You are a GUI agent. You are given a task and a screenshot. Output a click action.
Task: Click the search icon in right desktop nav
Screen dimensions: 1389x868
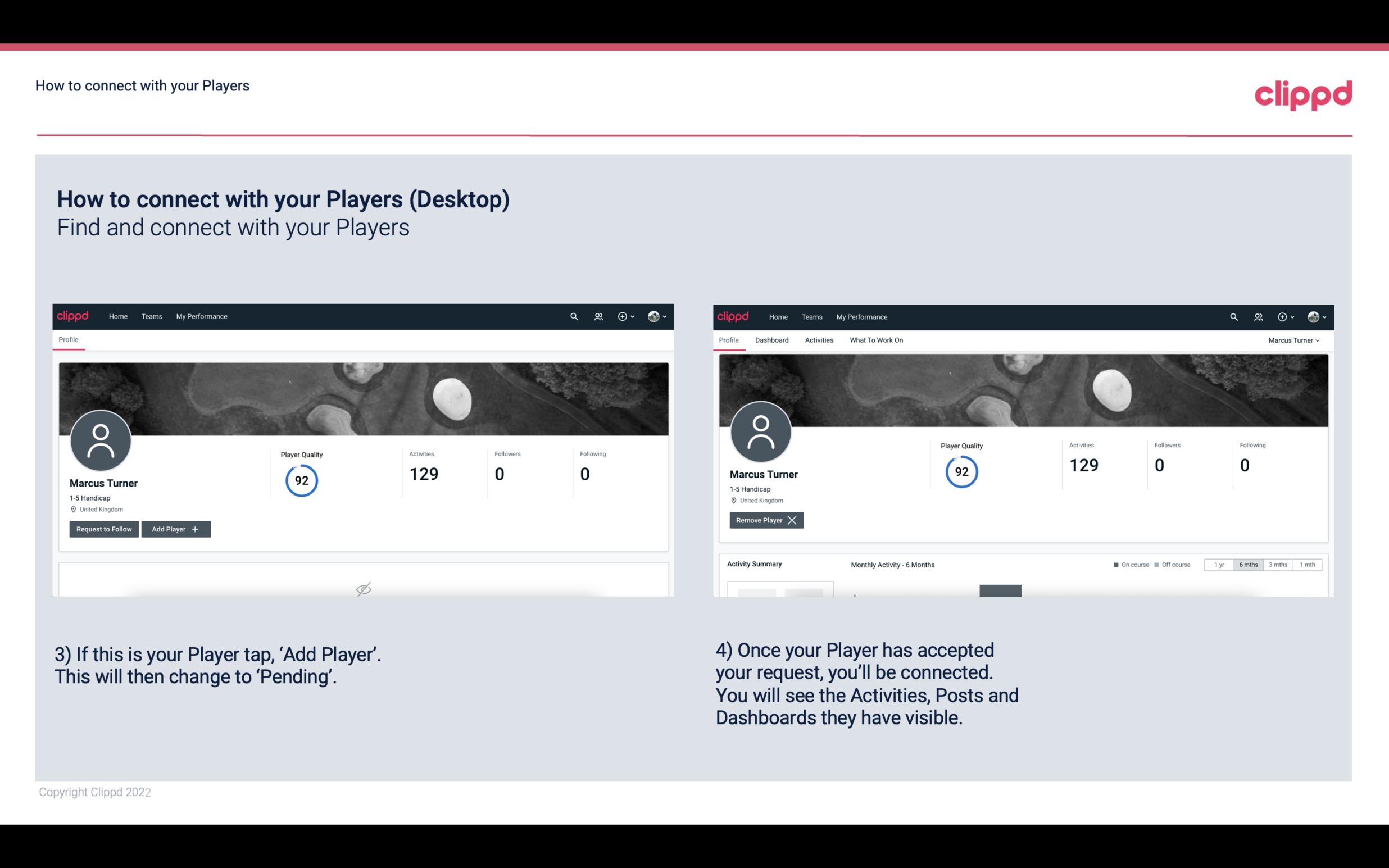click(1234, 316)
